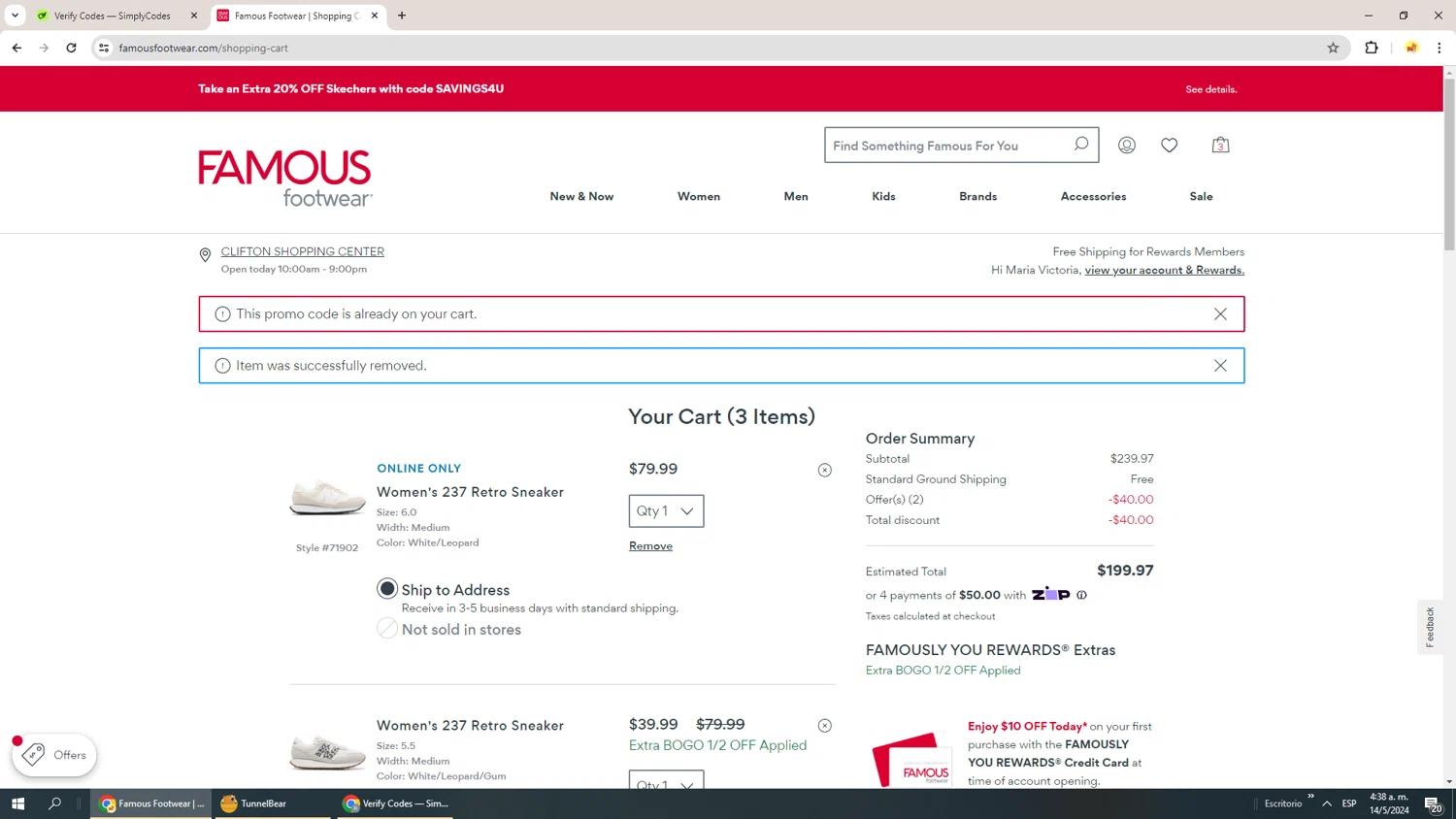Click the browser back arrow

point(17,48)
